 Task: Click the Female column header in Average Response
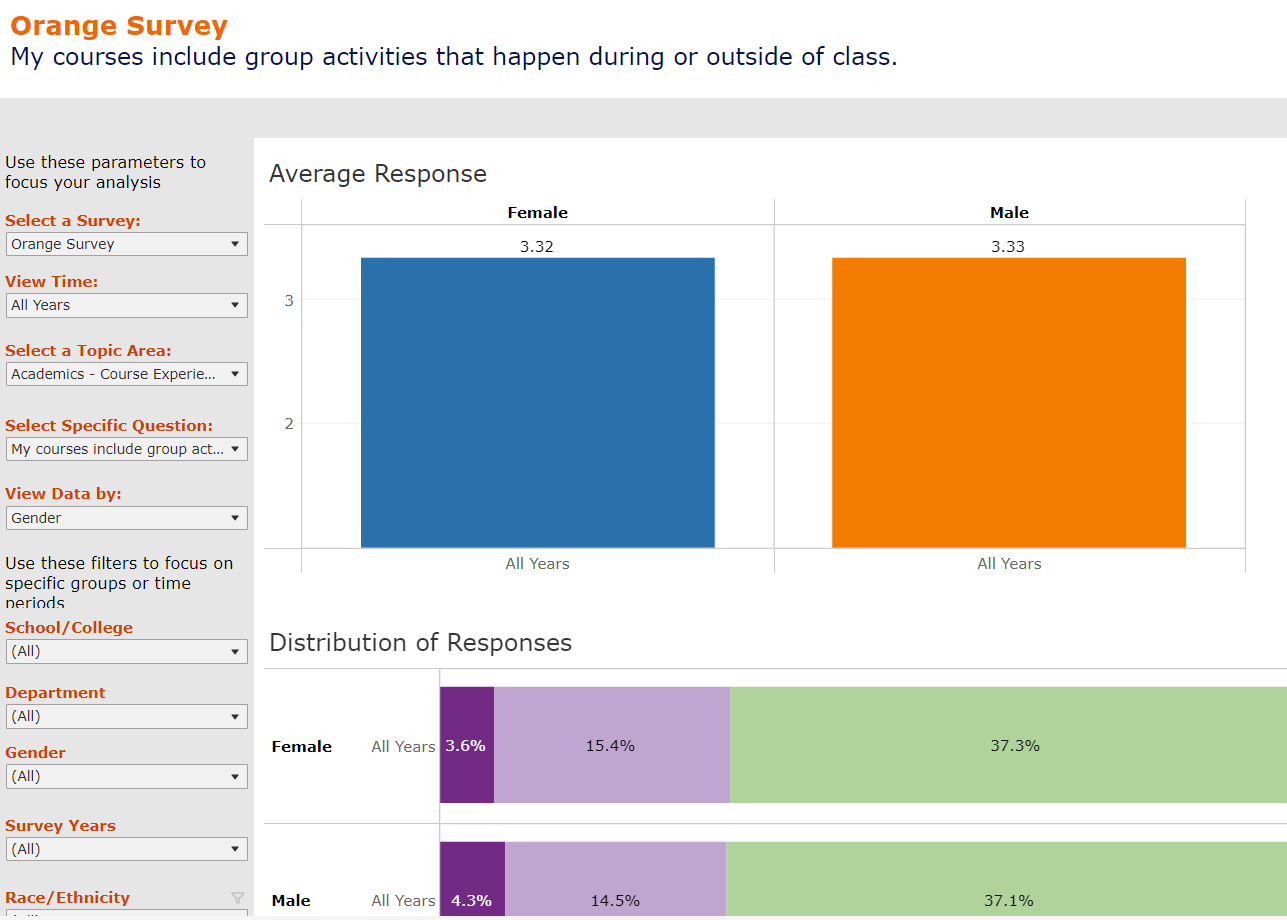537,212
